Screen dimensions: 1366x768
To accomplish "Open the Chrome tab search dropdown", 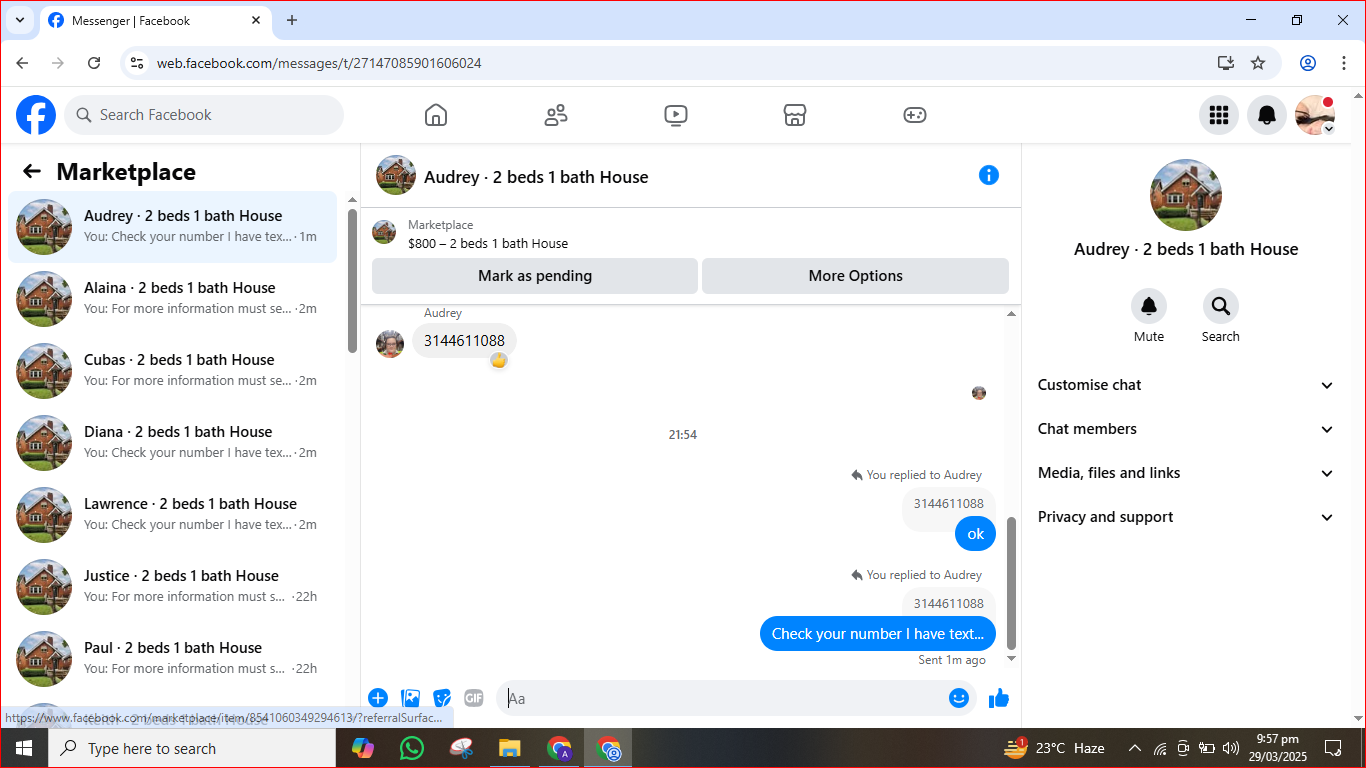I will pyautogui.click(x=19, y=20).
